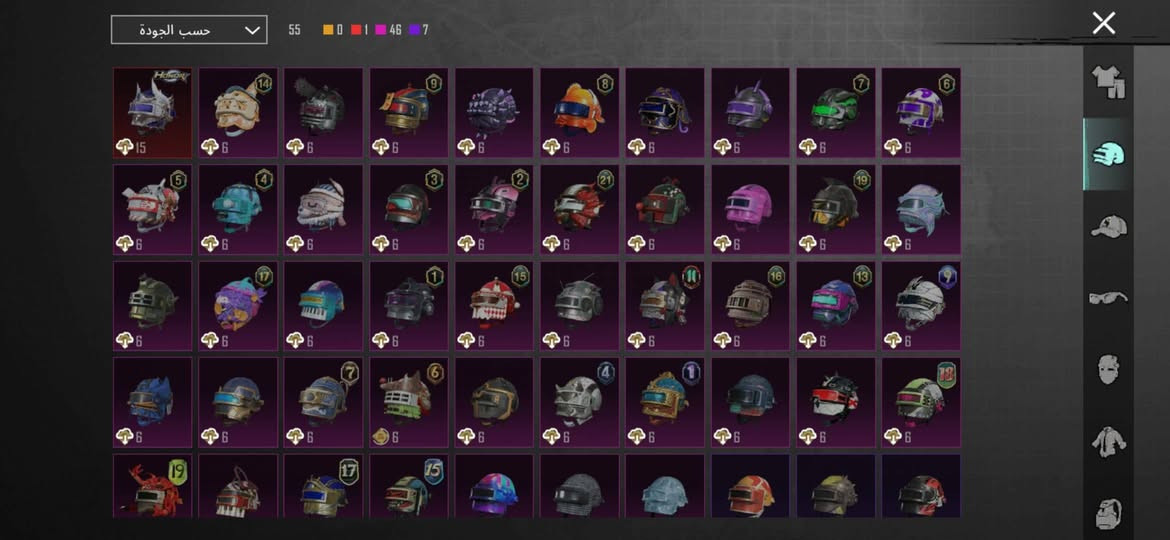Image resolution: width=1170 pixels, height=540 pixels.
Task: Select the plain pink helmet in second row
Action: [750, 210]
